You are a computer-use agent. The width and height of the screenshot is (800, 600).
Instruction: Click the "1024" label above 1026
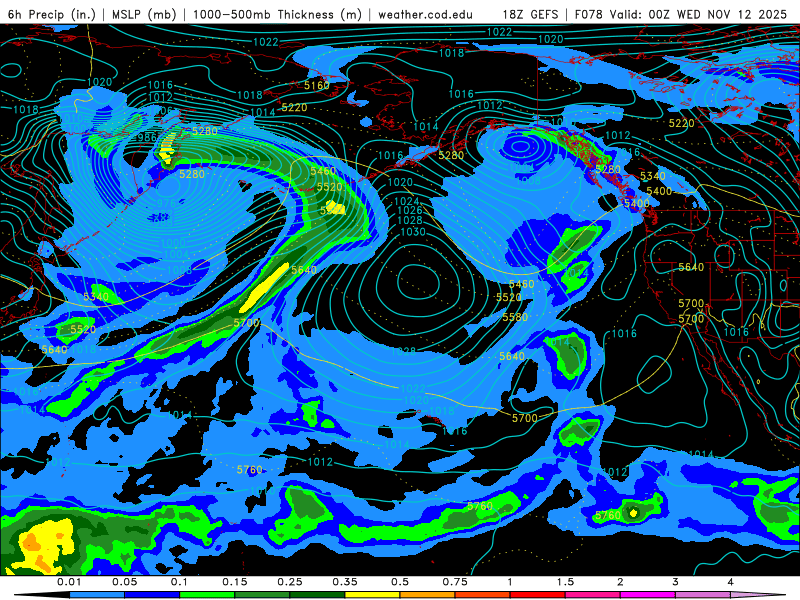point(406,201)
